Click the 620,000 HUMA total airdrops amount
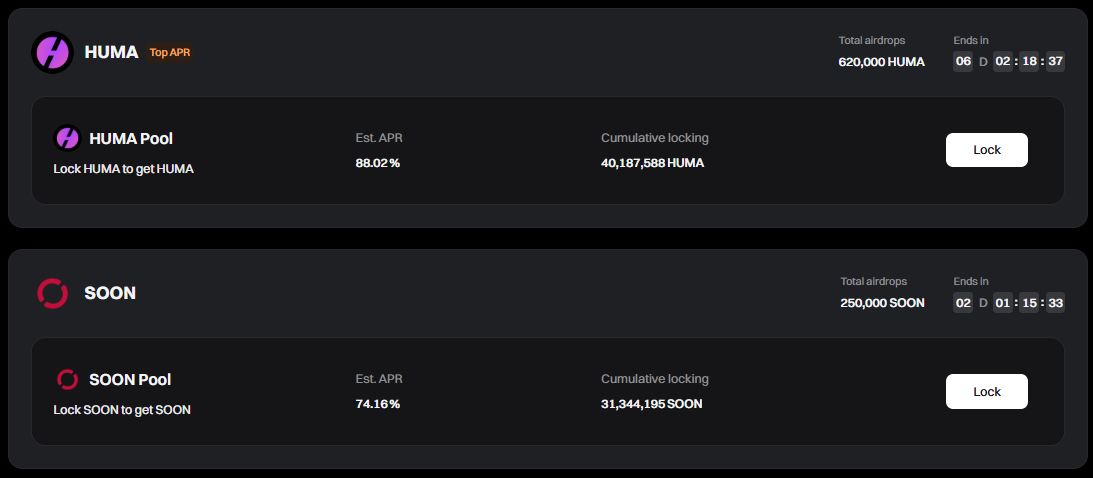 pos(881,62)
